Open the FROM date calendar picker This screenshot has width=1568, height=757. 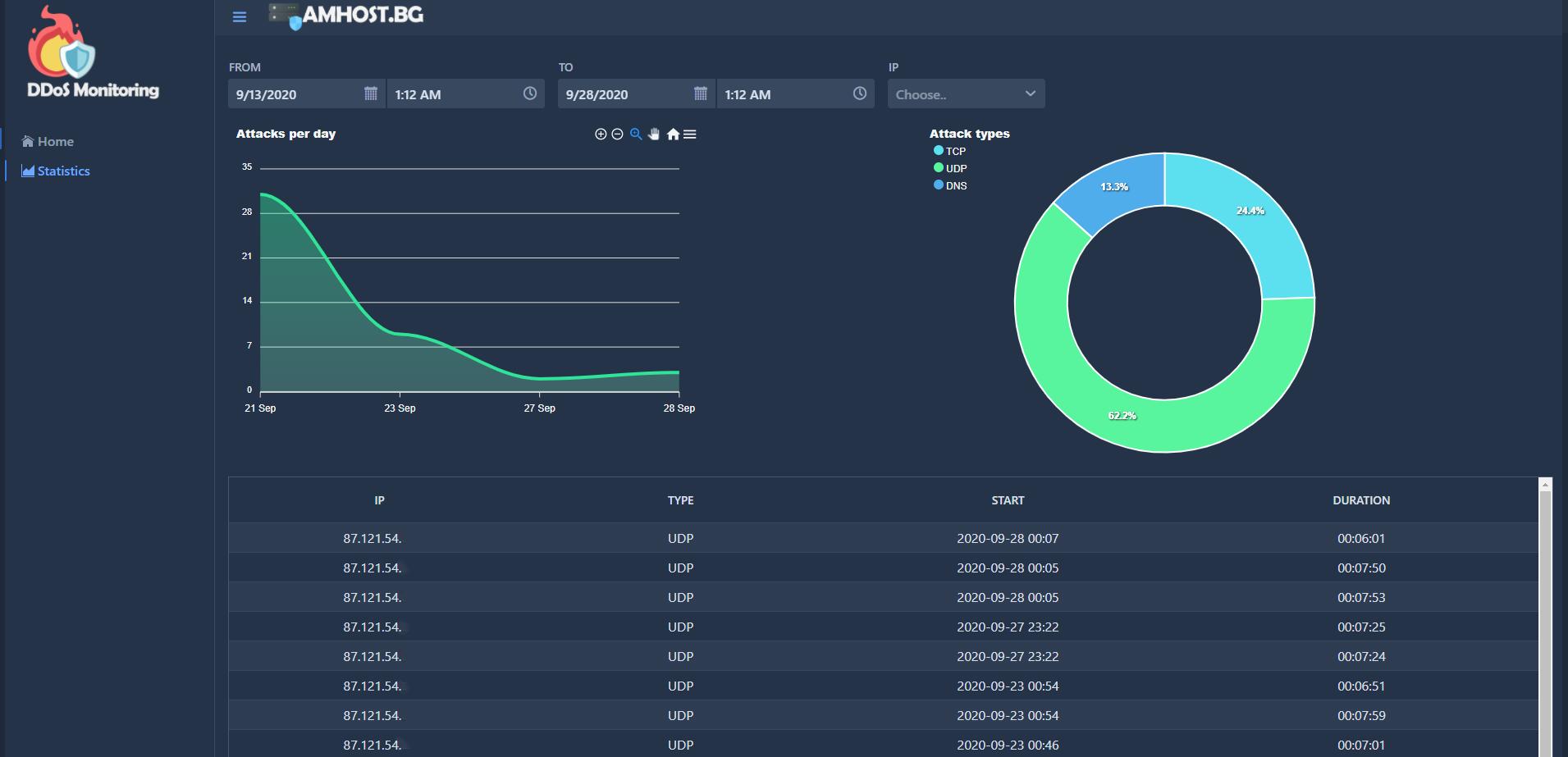[x=371, y=93]
